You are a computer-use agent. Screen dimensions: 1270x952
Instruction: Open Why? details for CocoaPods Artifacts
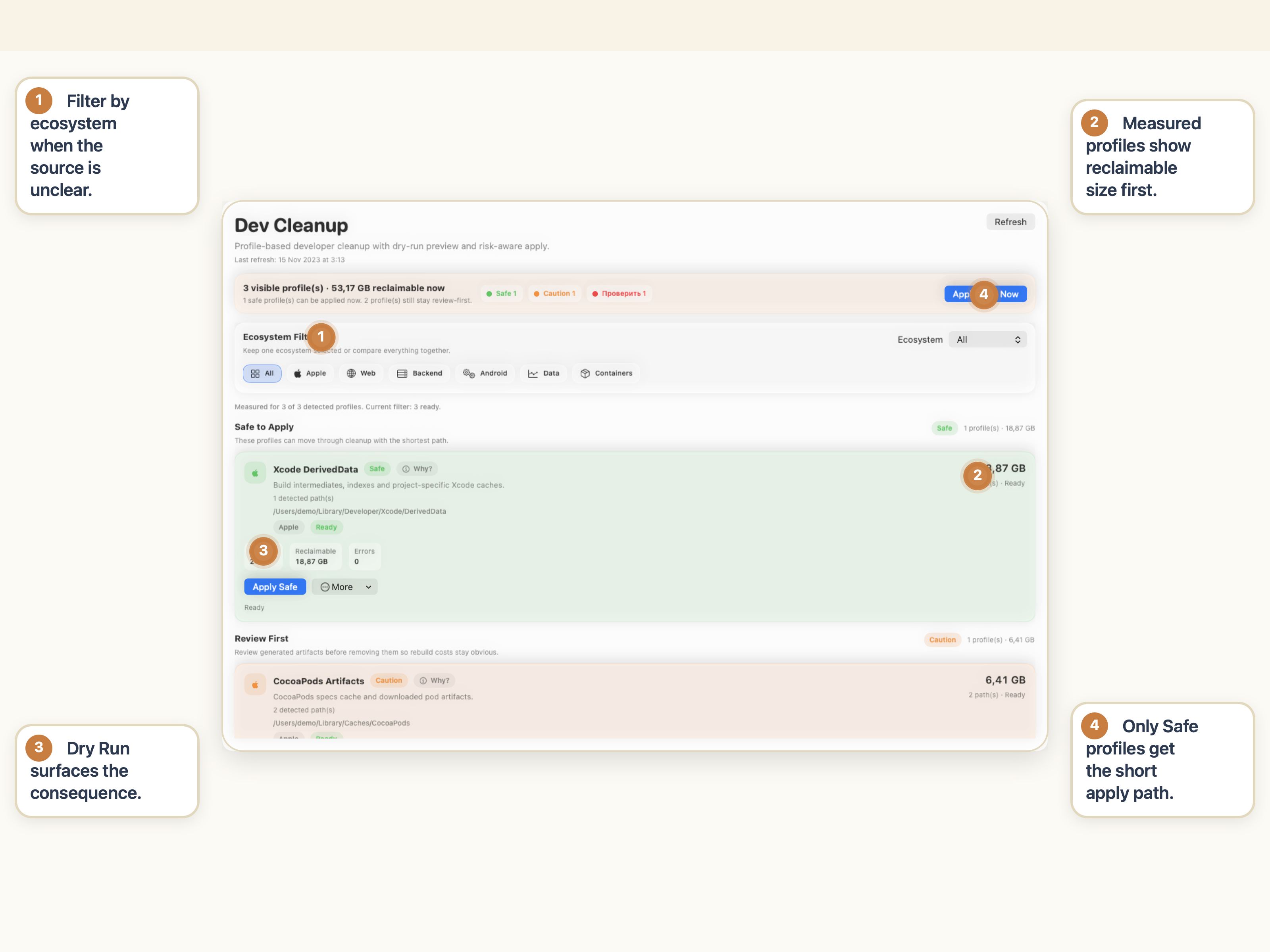[x=434, y=680]
